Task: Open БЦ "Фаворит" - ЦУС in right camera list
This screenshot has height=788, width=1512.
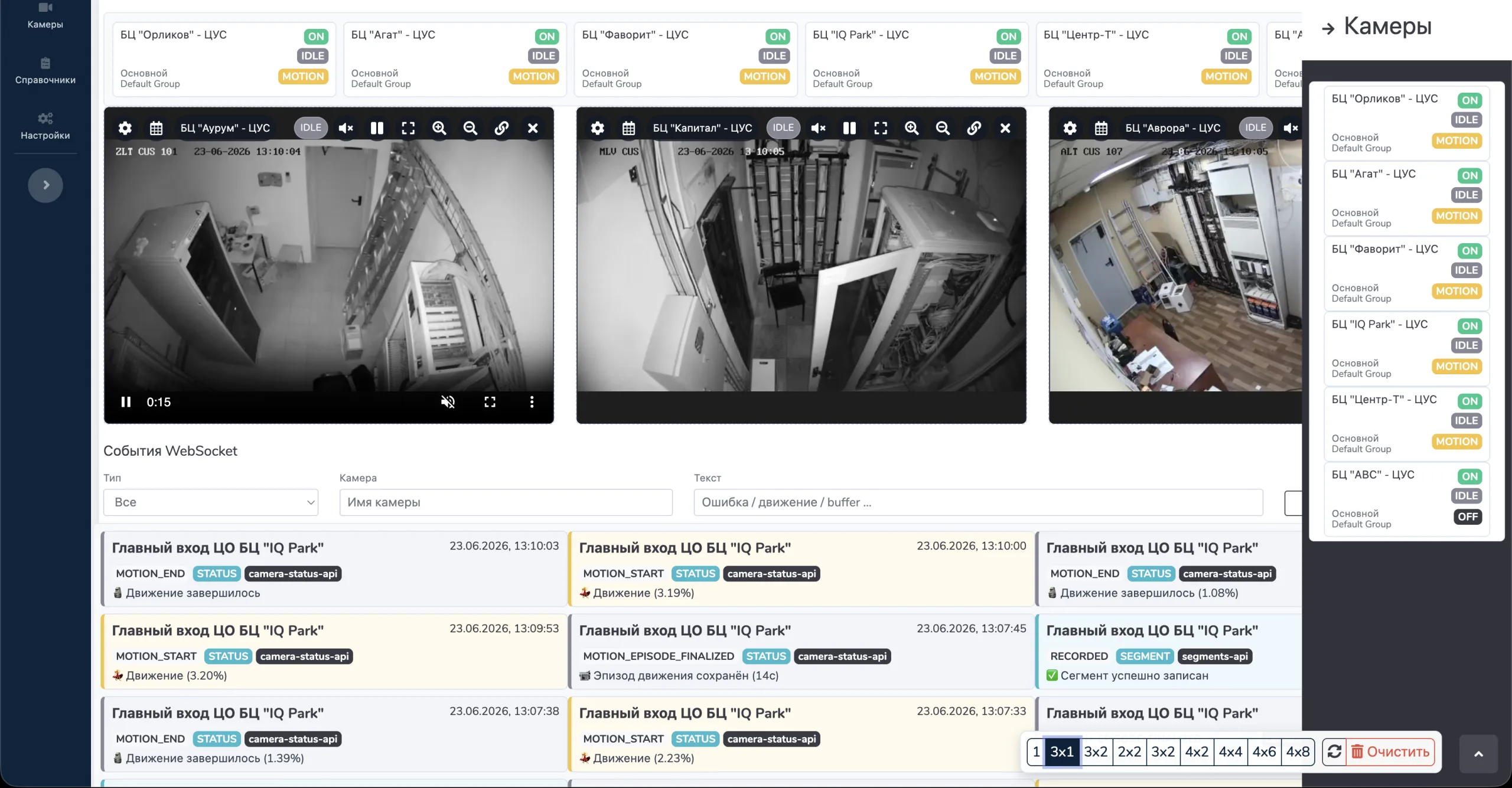Action: pos(1407,273)
